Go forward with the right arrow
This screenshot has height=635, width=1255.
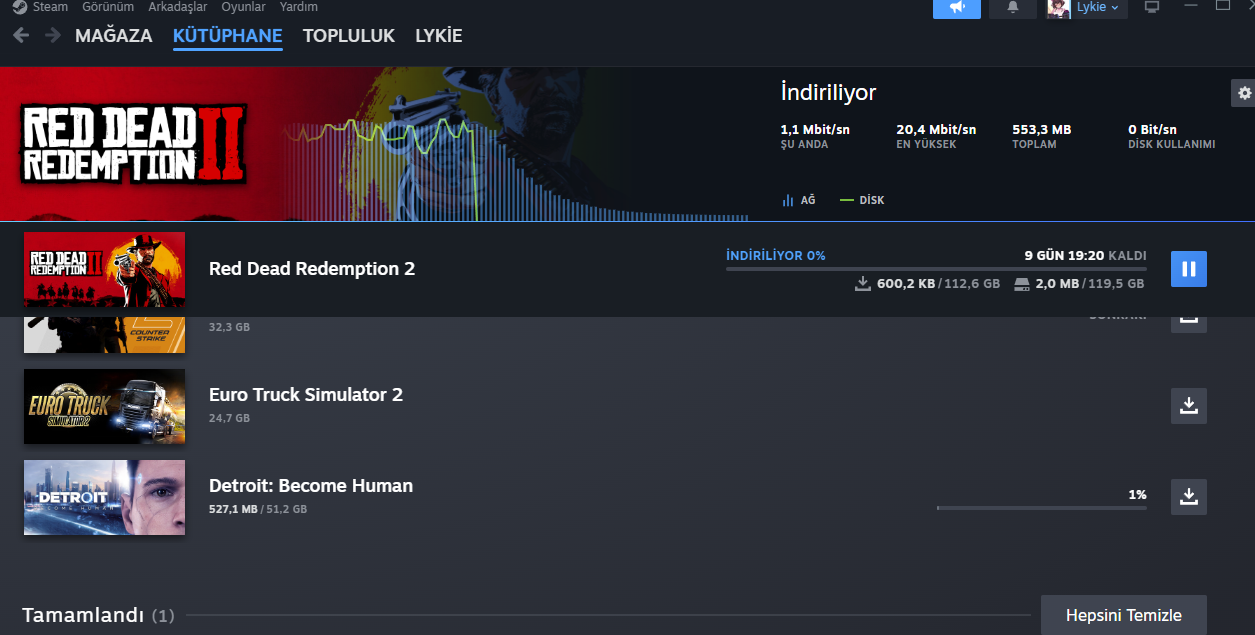[52, 36]
